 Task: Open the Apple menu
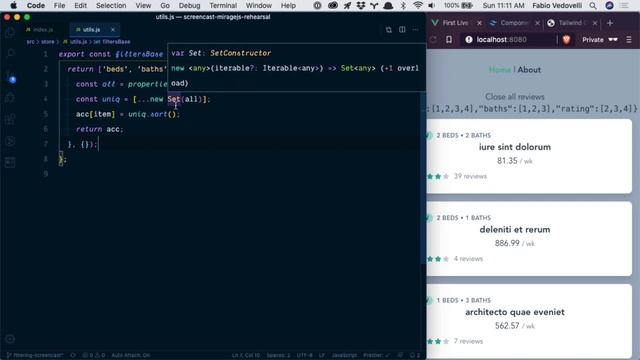coord(13,5)
